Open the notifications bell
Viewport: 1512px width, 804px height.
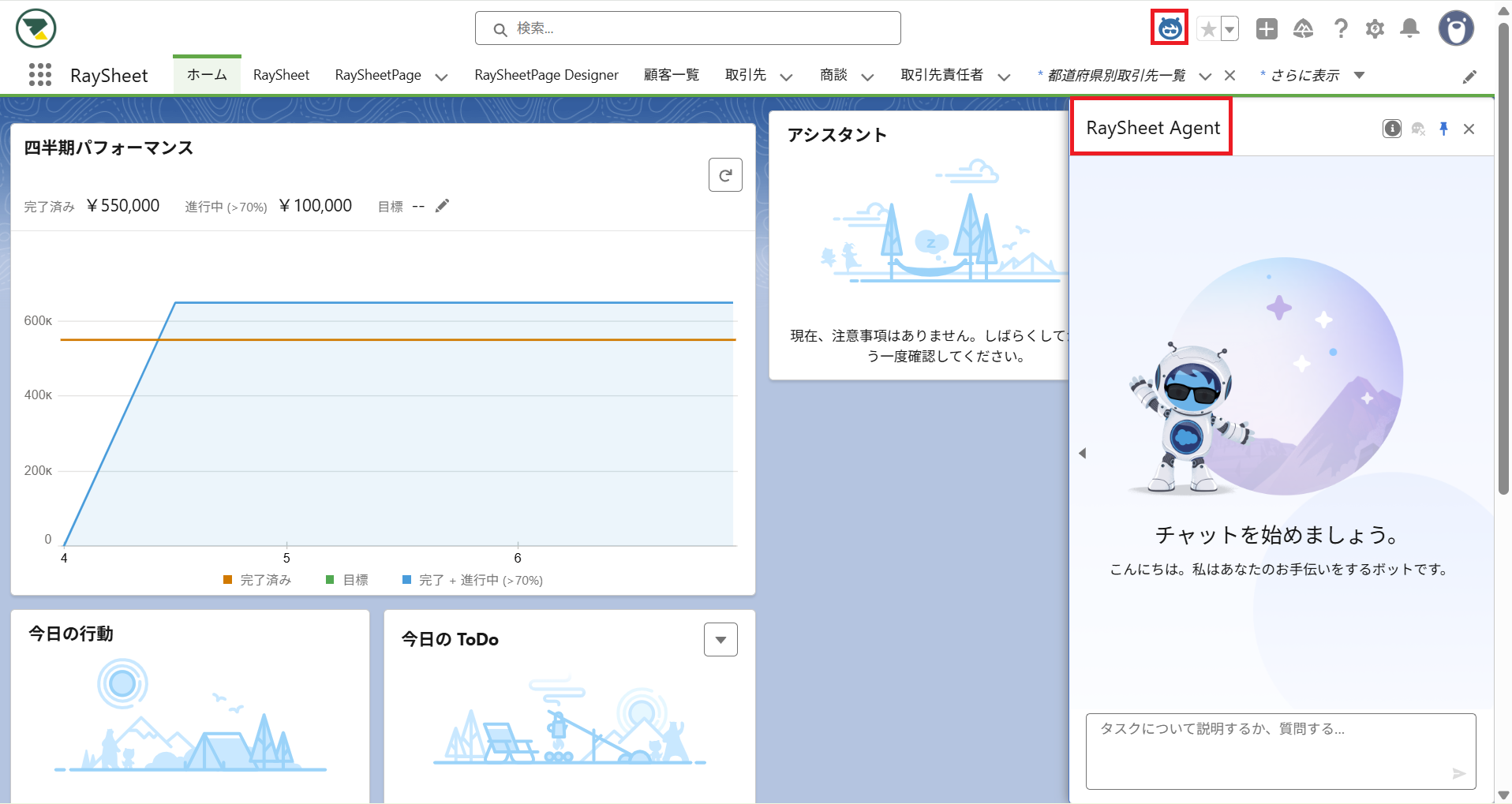[x=1409, y=29]
